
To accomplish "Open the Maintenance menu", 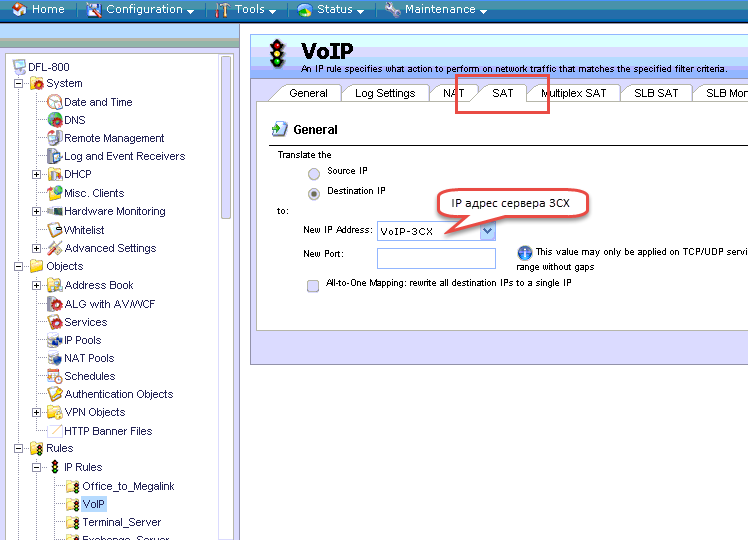I will (x=436, y=9).
